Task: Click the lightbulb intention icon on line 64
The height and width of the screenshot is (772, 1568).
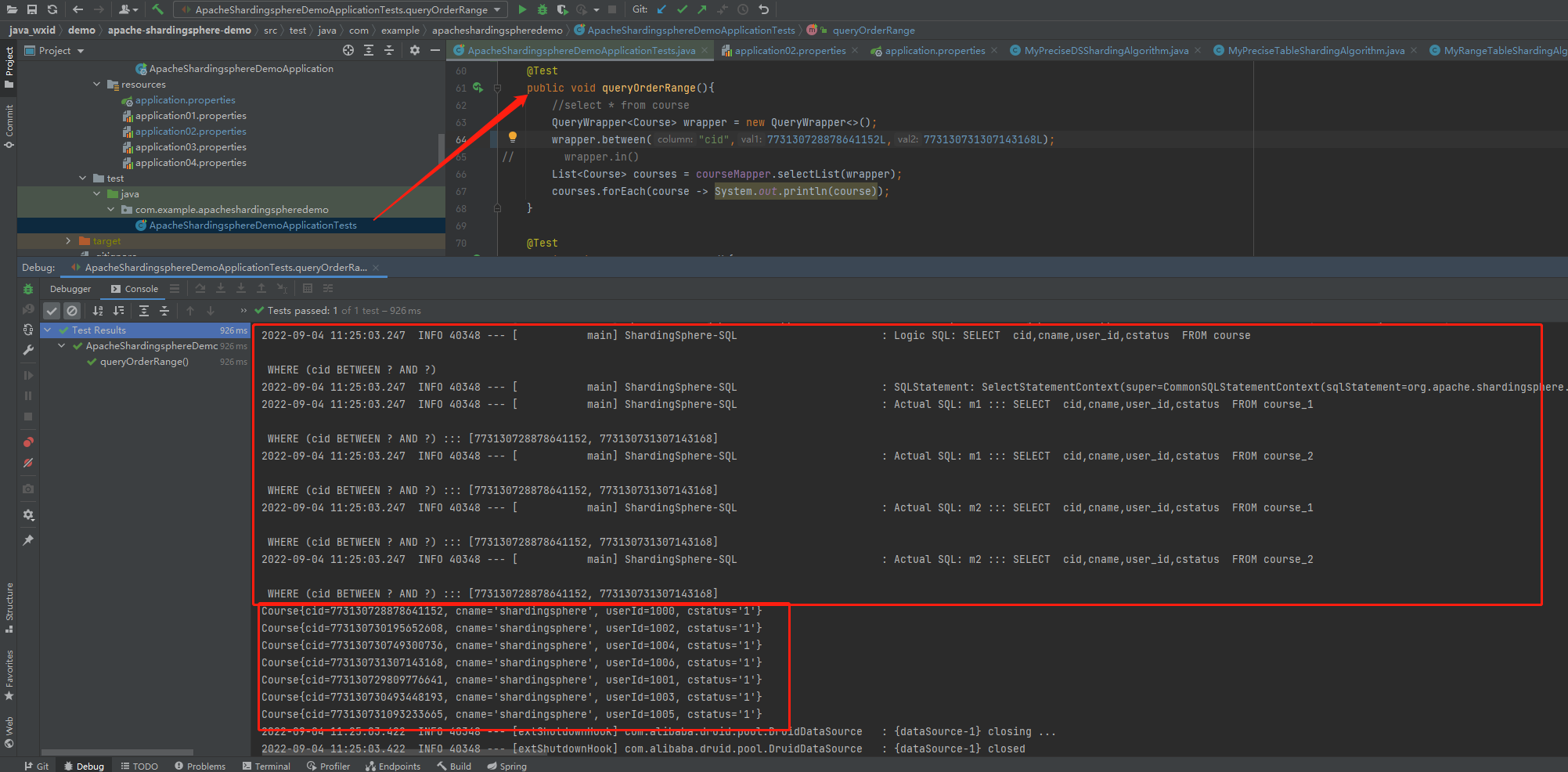Action: (x=513, y=137)
